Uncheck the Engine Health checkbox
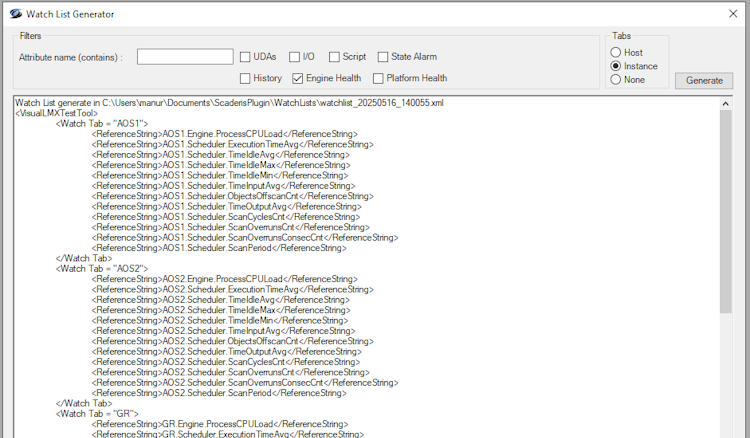 click(x=298, y=78)
